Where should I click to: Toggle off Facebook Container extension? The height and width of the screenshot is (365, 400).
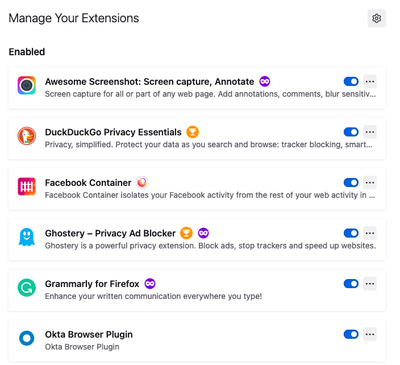point(351,182)
